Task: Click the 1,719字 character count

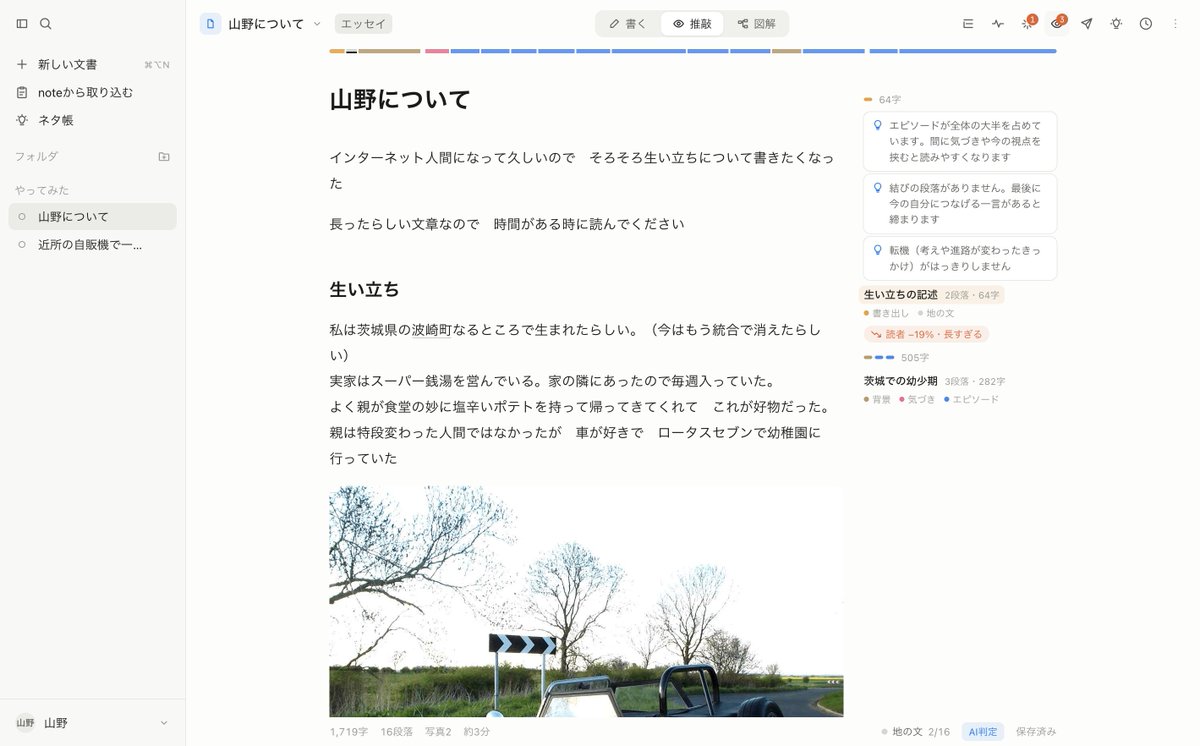Action: pyautogui.click(x=349, y=732)
